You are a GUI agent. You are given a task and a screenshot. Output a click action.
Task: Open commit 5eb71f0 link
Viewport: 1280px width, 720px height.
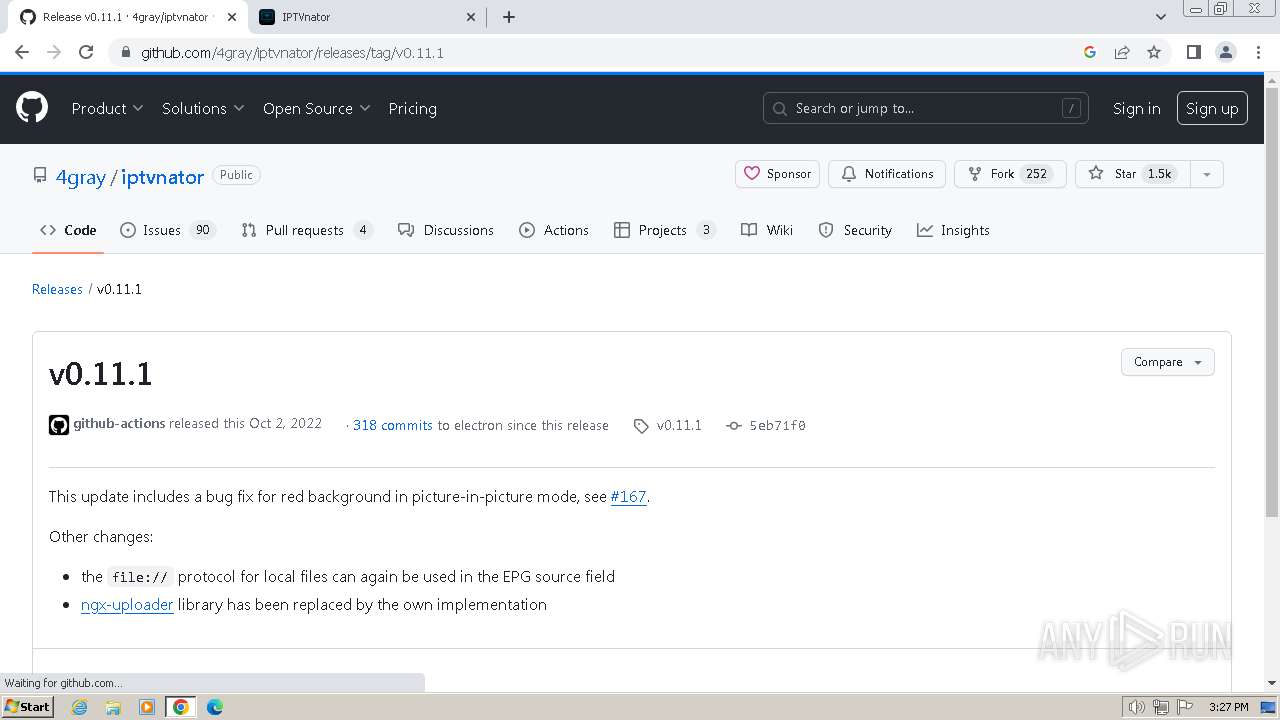[777, 425]
